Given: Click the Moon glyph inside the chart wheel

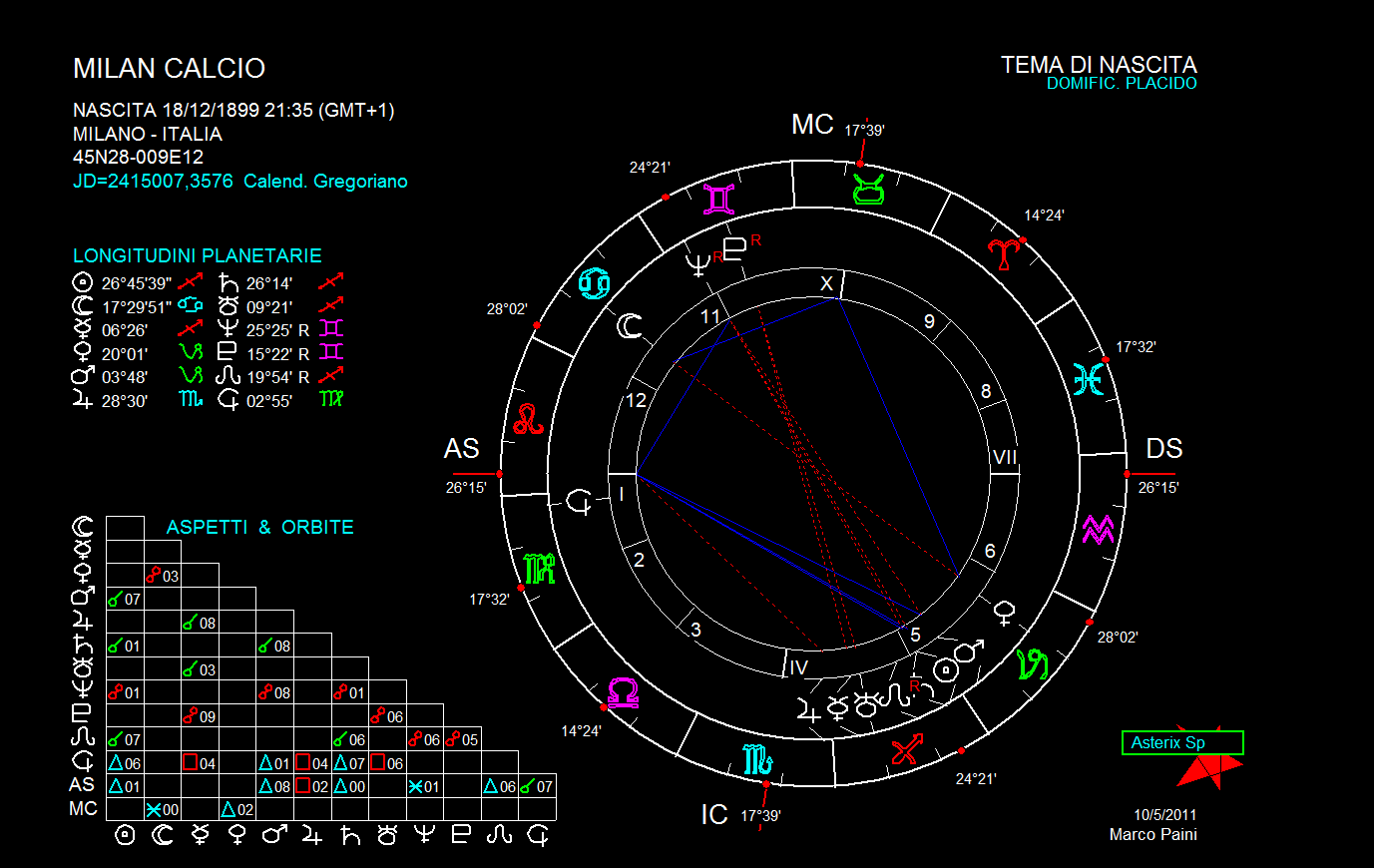Looking at the screenshot, I should [629, 326].
